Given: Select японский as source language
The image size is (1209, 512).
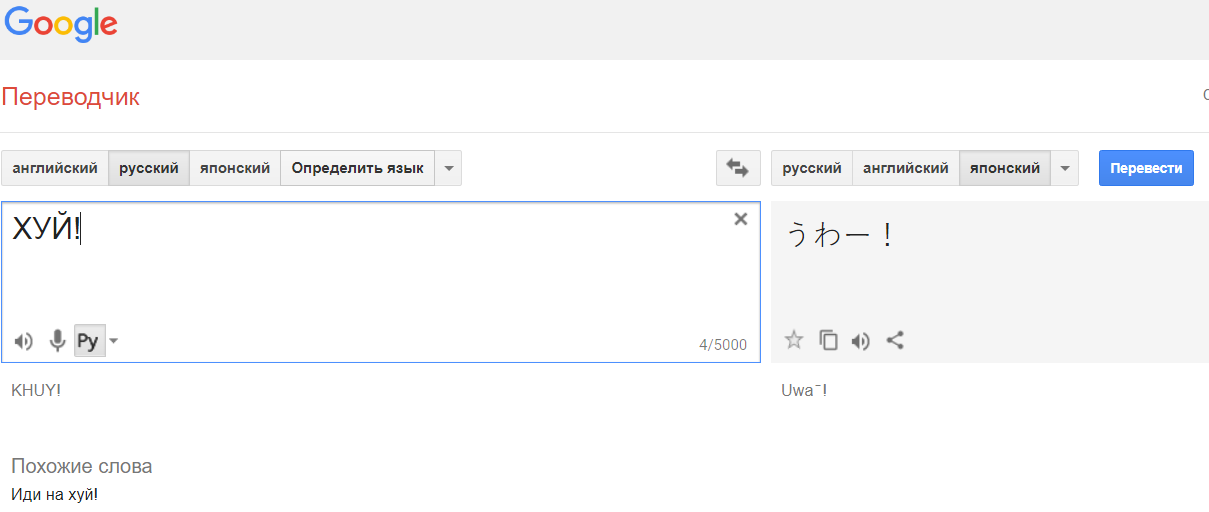Looking at the screenshot, I should click(235, 168).
